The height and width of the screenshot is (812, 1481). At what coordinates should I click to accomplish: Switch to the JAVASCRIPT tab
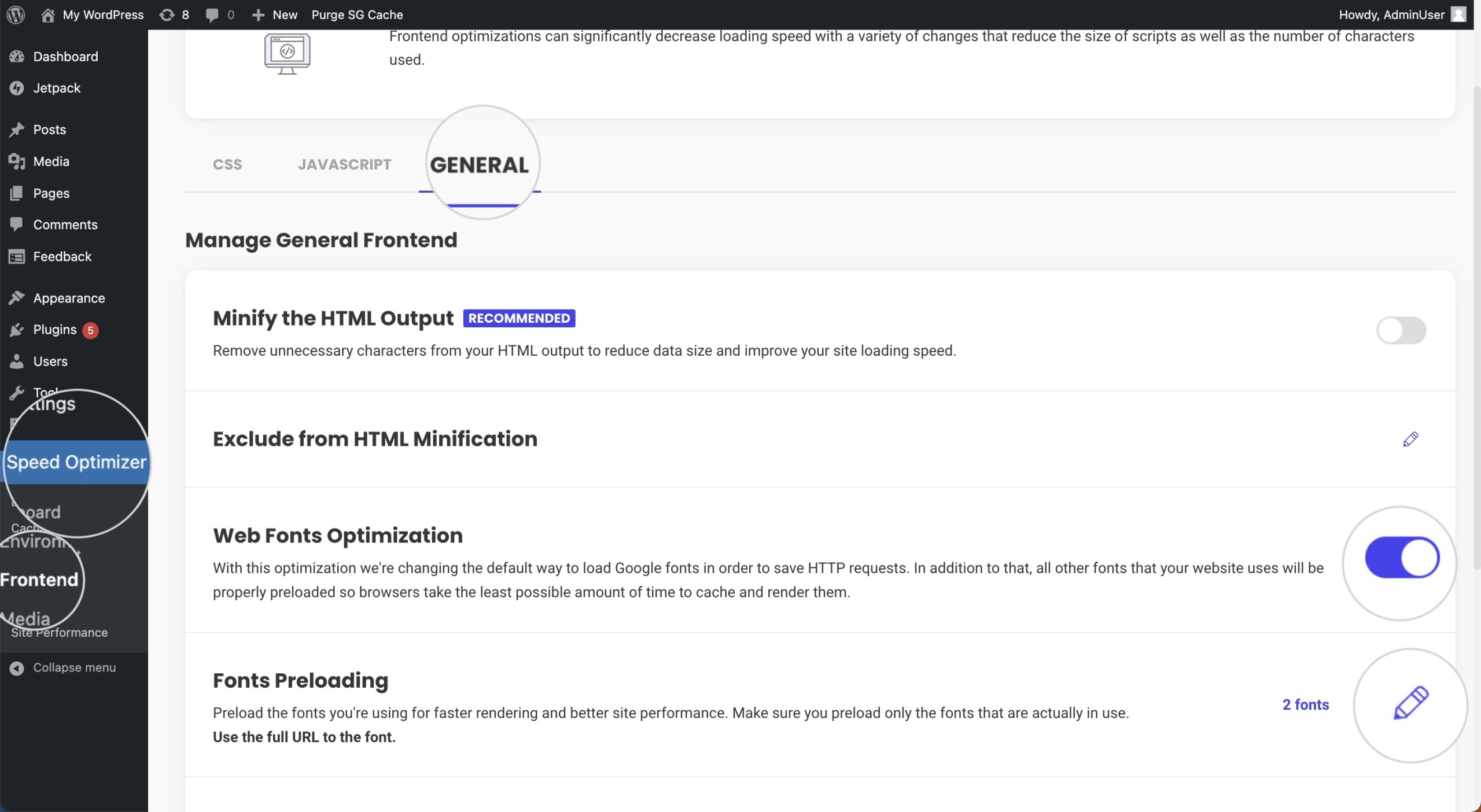pos(345,165)
